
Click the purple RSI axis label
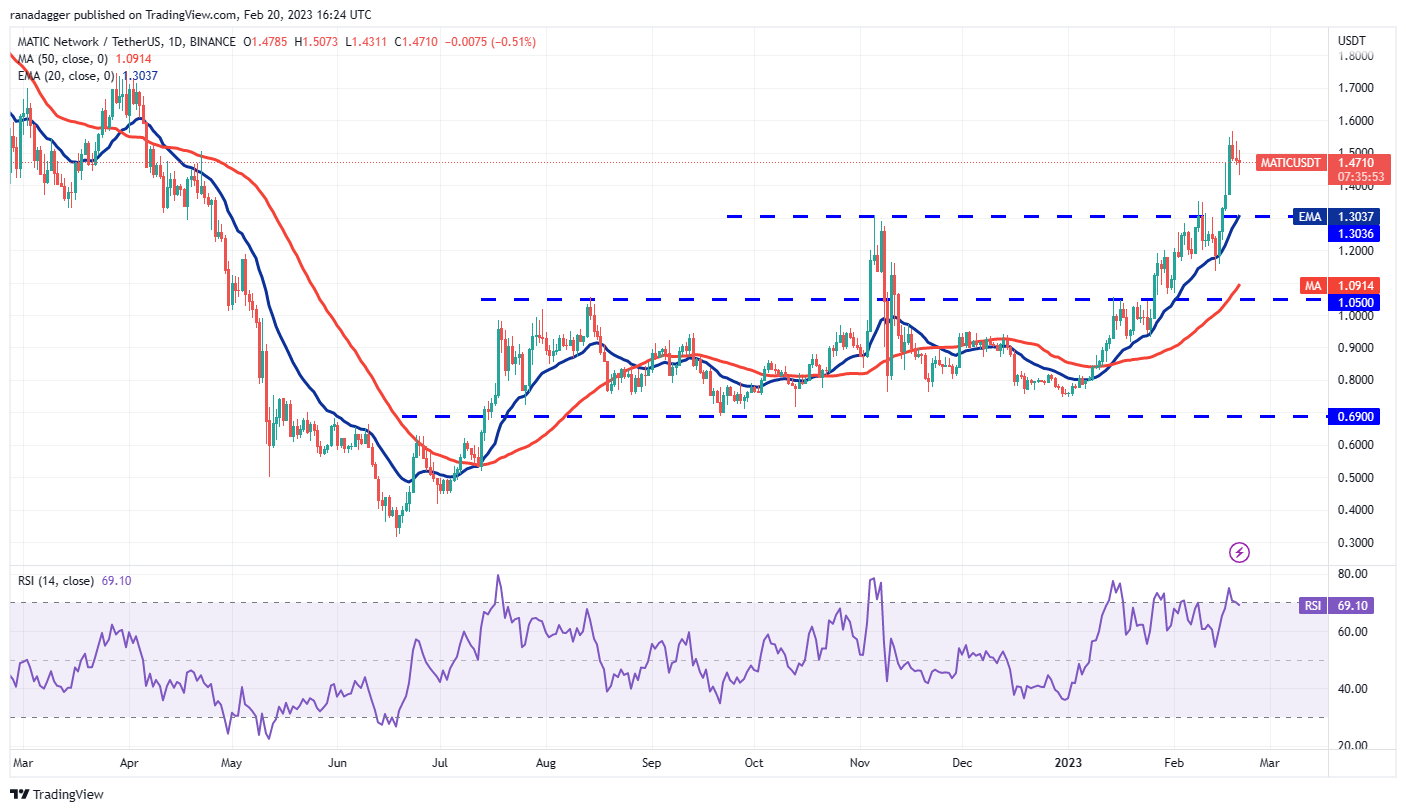coord(1313,606)
